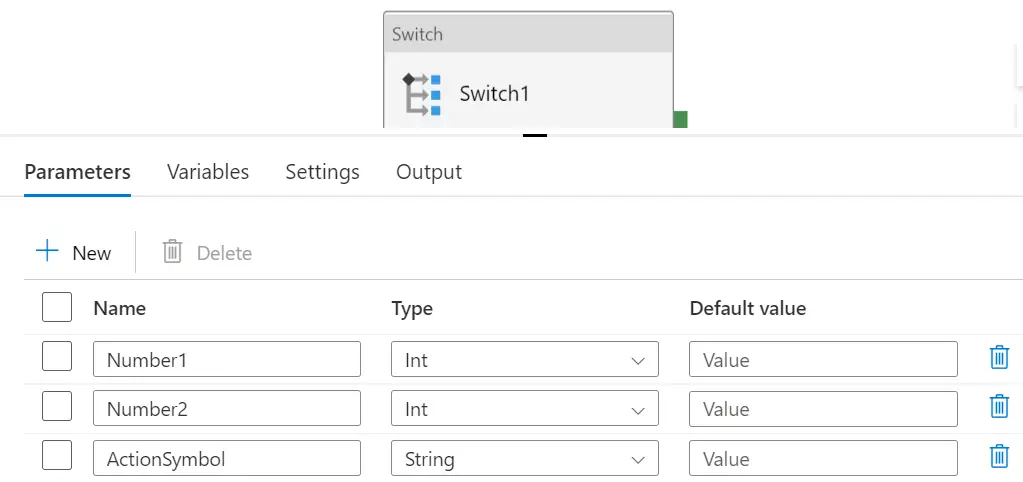Tick the select-all header checkbox
The width and height of the screenshot is (1023, 482).
tap(57, 307)
